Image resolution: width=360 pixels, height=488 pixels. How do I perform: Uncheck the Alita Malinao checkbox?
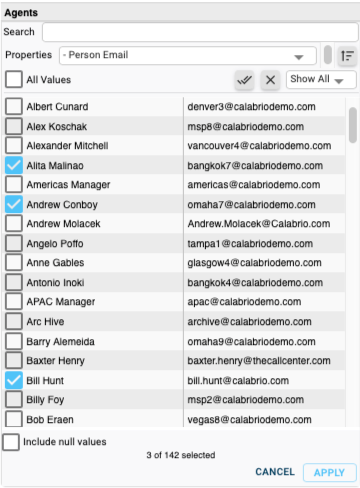14,165
